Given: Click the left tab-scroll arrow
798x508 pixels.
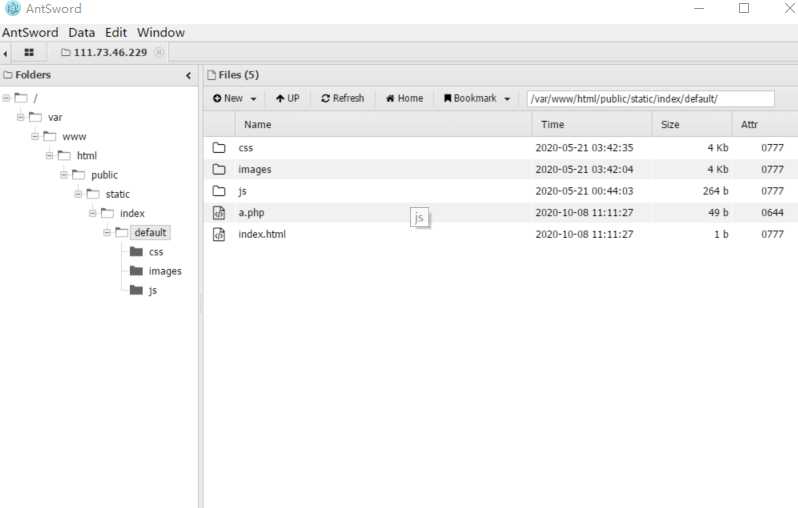Looking at the screenshot, I should 5,53.
